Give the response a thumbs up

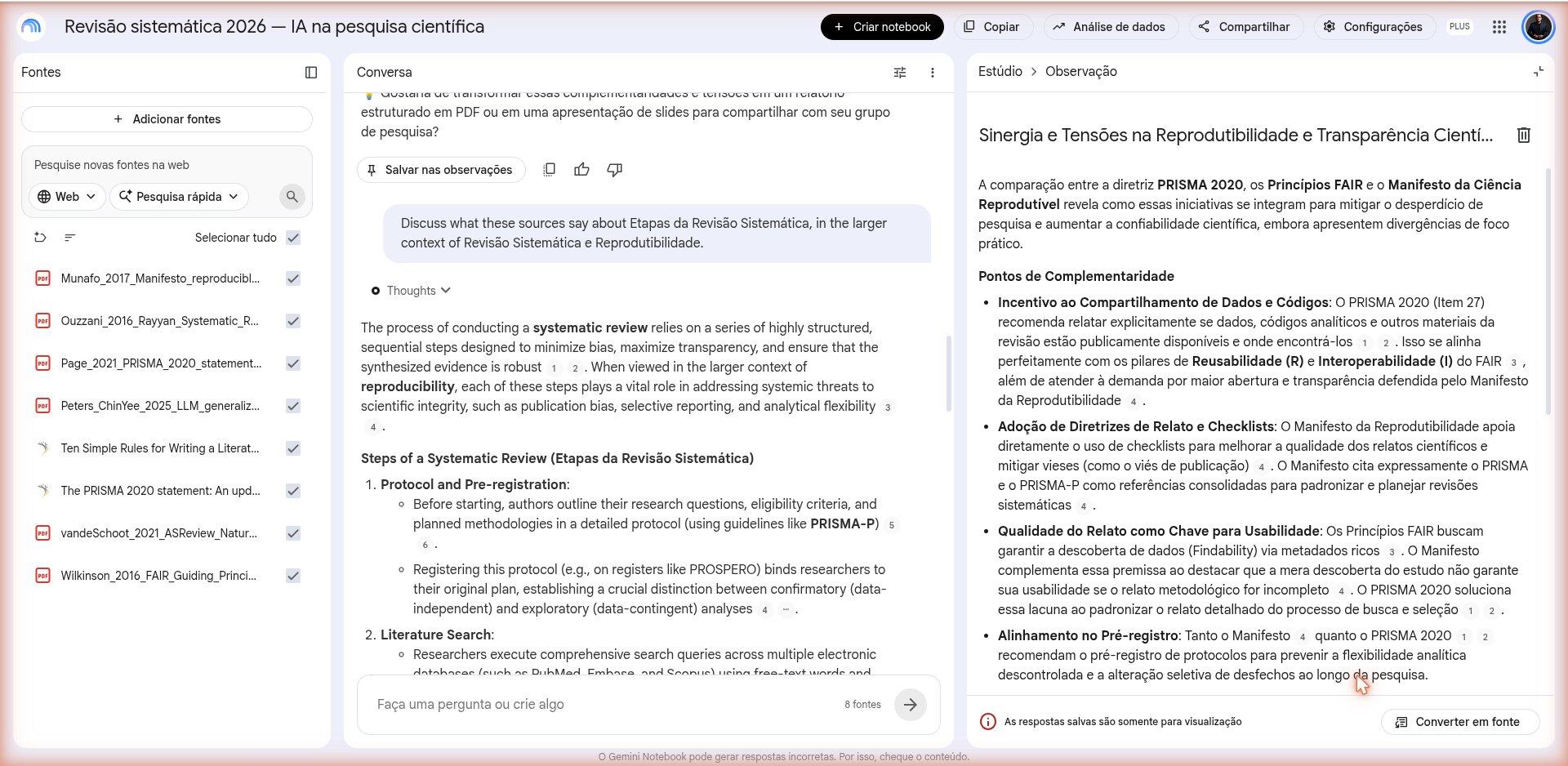click(582, 170)
